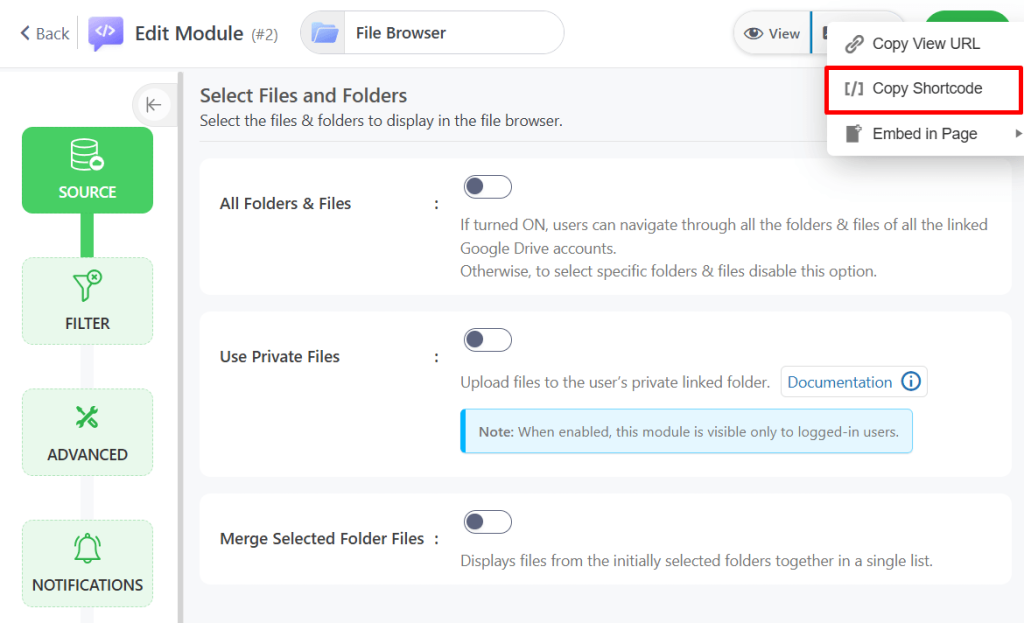
Task: Enable the All Folders & Files toggle
Action: [487, 187]
